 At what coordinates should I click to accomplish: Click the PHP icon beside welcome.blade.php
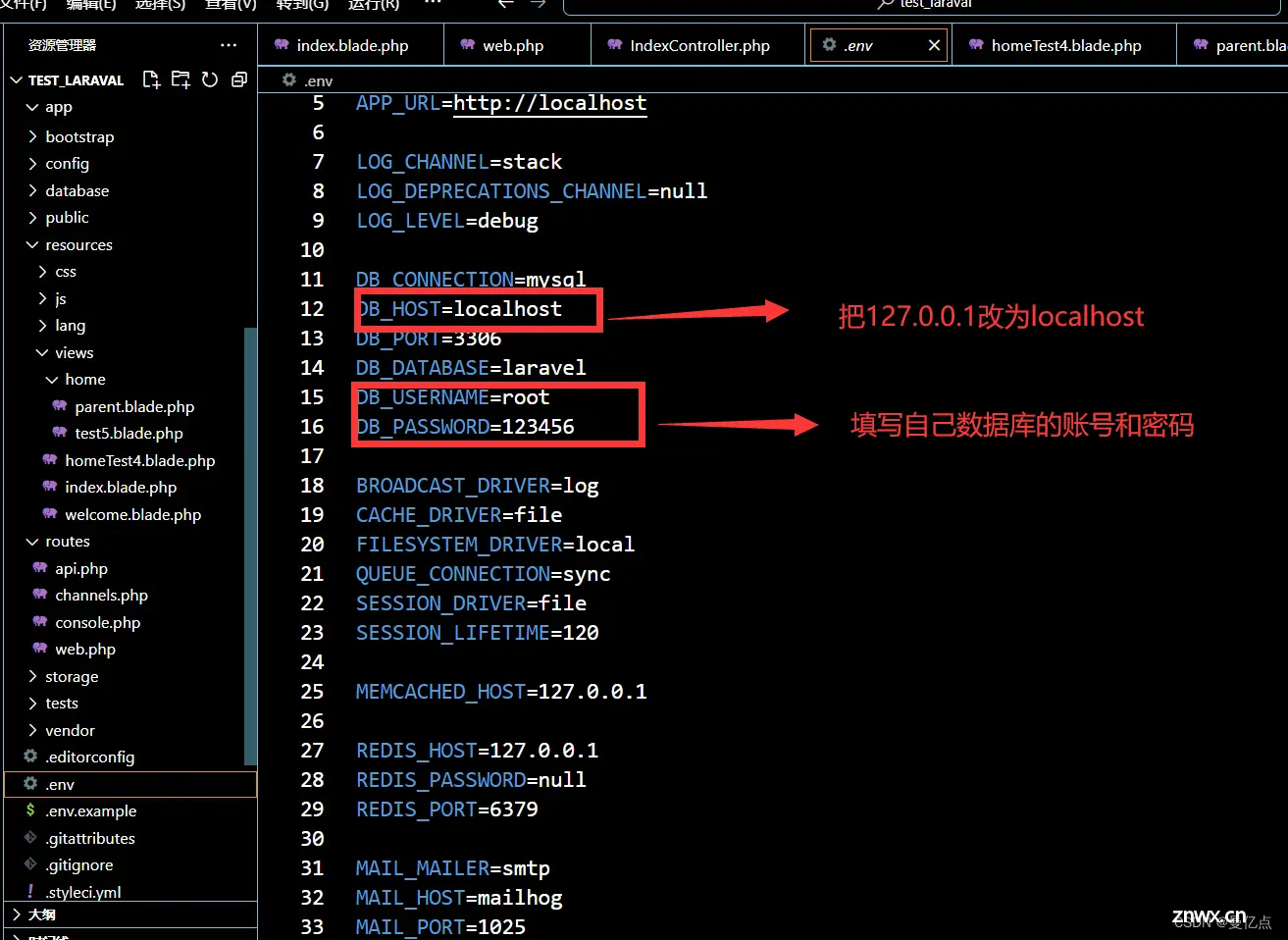50,514
